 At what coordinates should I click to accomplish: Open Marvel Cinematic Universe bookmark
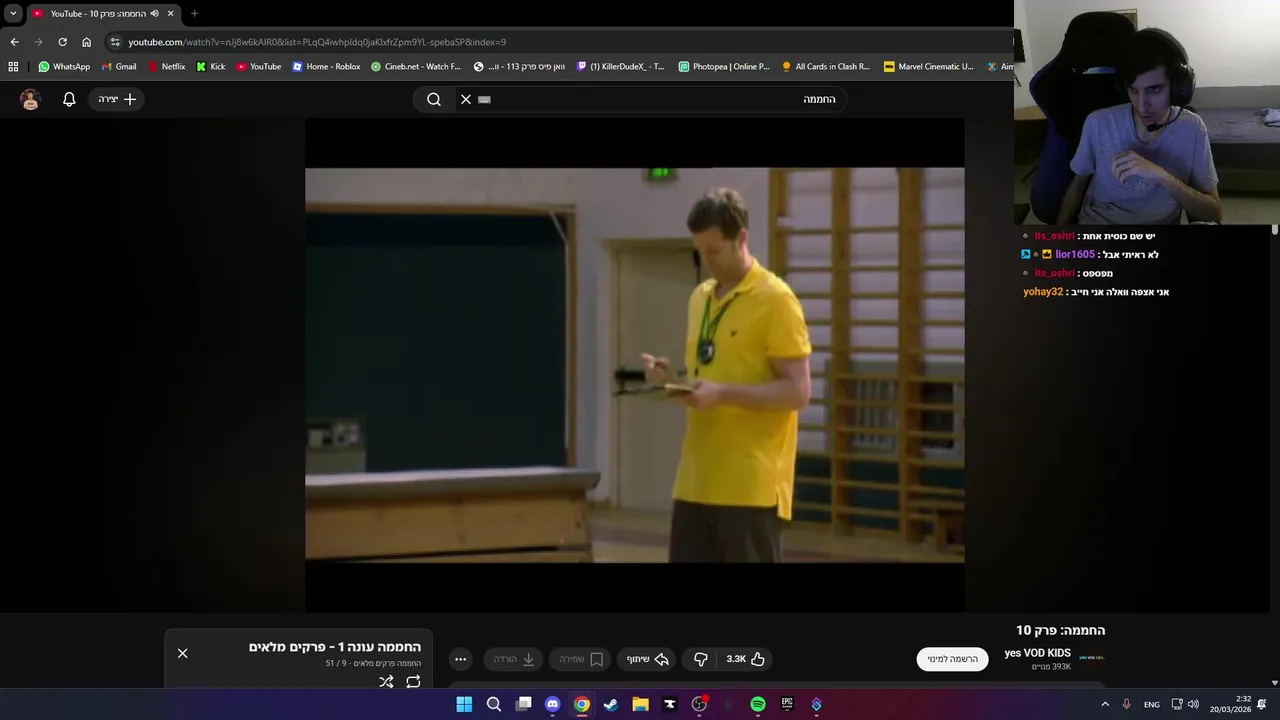pos(928,67)
